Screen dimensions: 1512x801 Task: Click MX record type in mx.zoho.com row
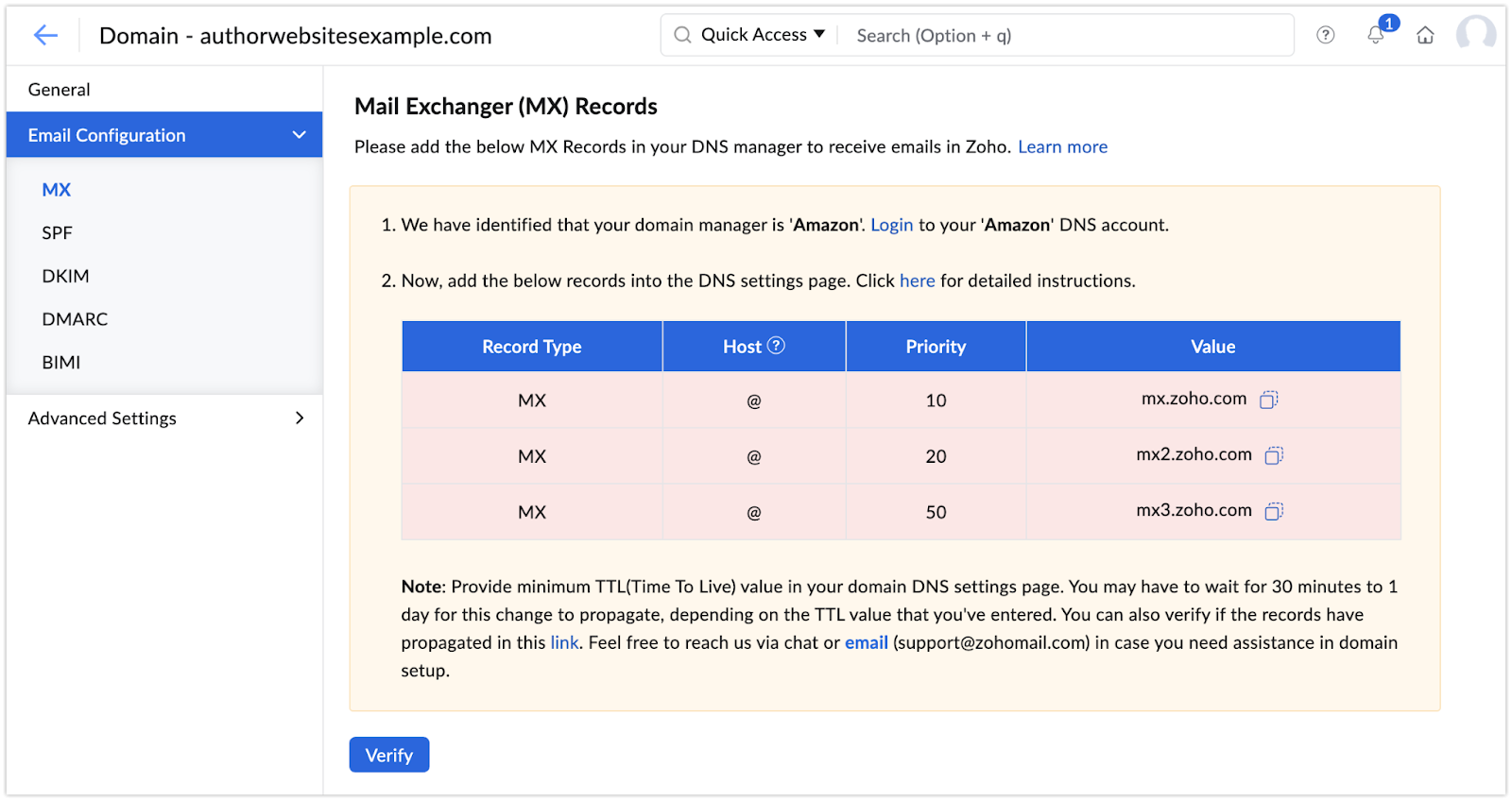[532, 400]
